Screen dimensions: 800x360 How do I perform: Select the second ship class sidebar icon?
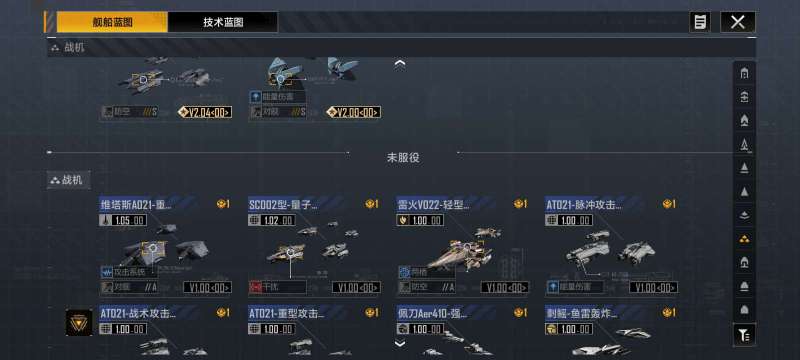point(744,97)
